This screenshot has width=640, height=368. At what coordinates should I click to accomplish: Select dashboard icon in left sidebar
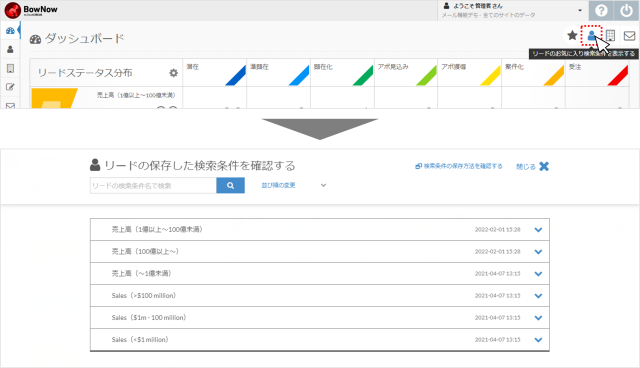pyautogui.click(x=10, y=31)
